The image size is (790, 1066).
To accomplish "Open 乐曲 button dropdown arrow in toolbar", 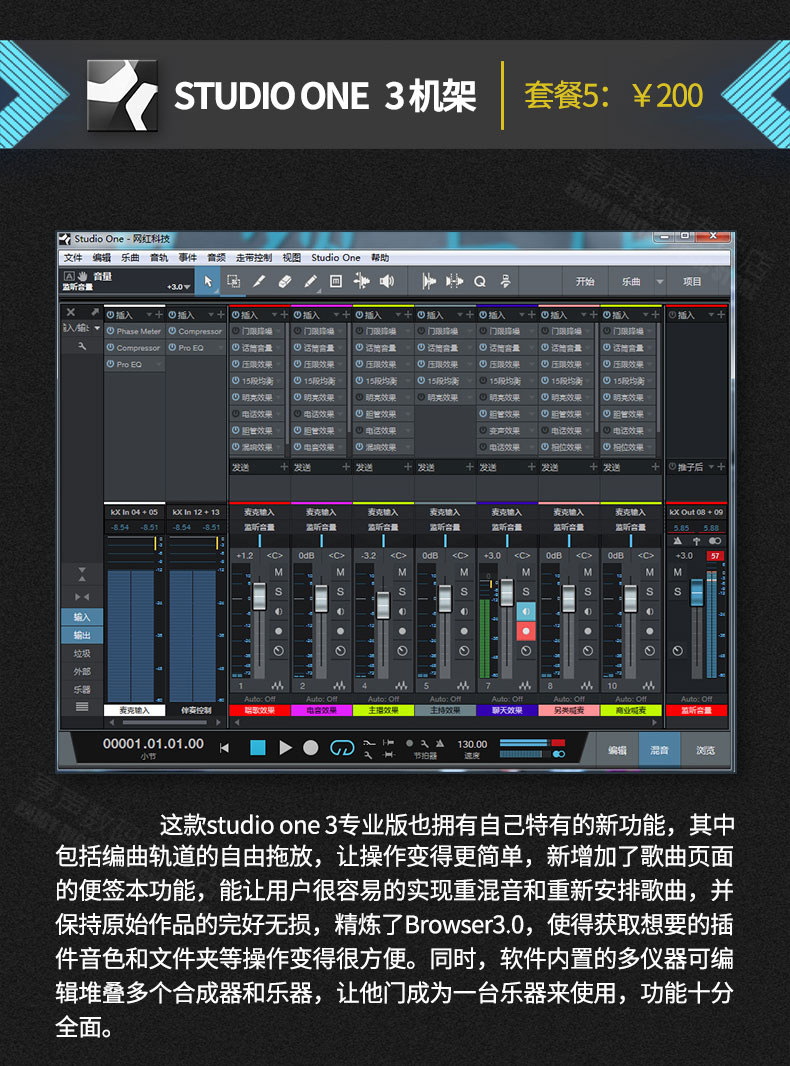I will (659, 281).
